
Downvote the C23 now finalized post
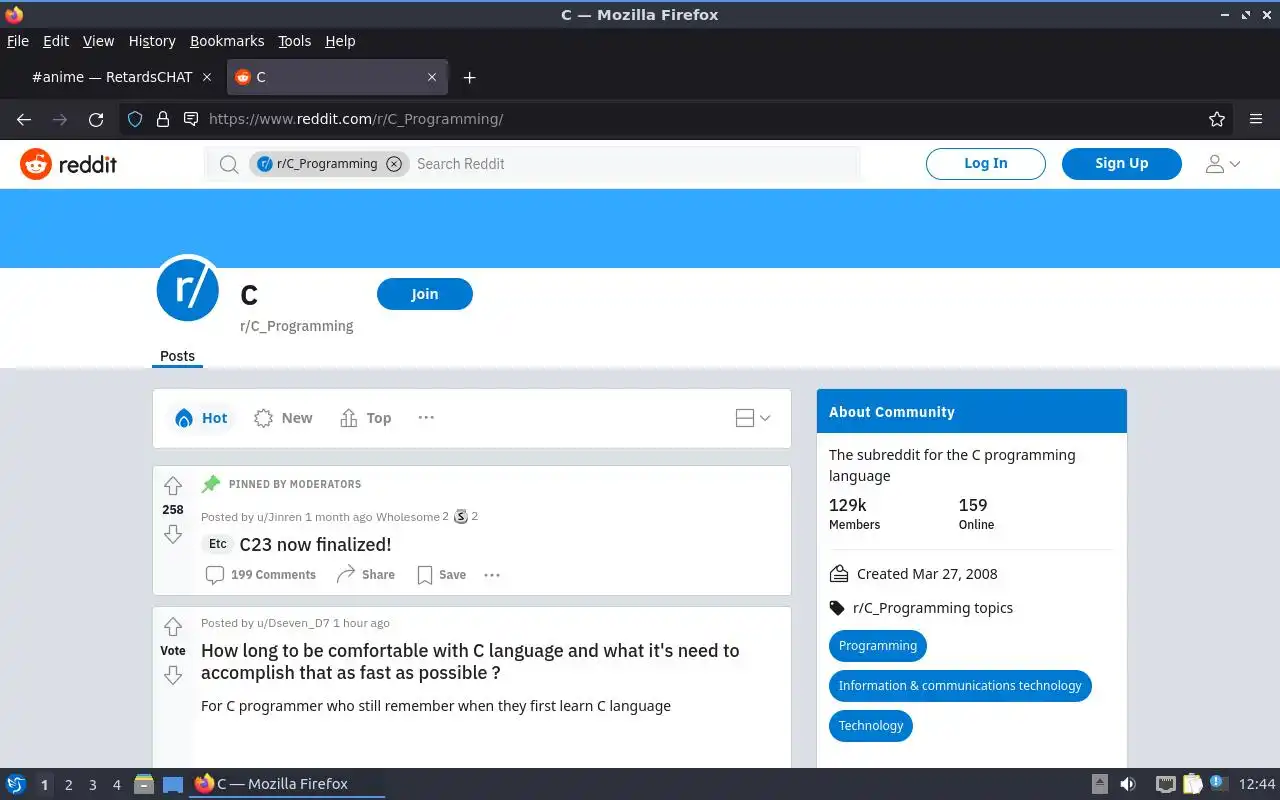pos(173,535)
